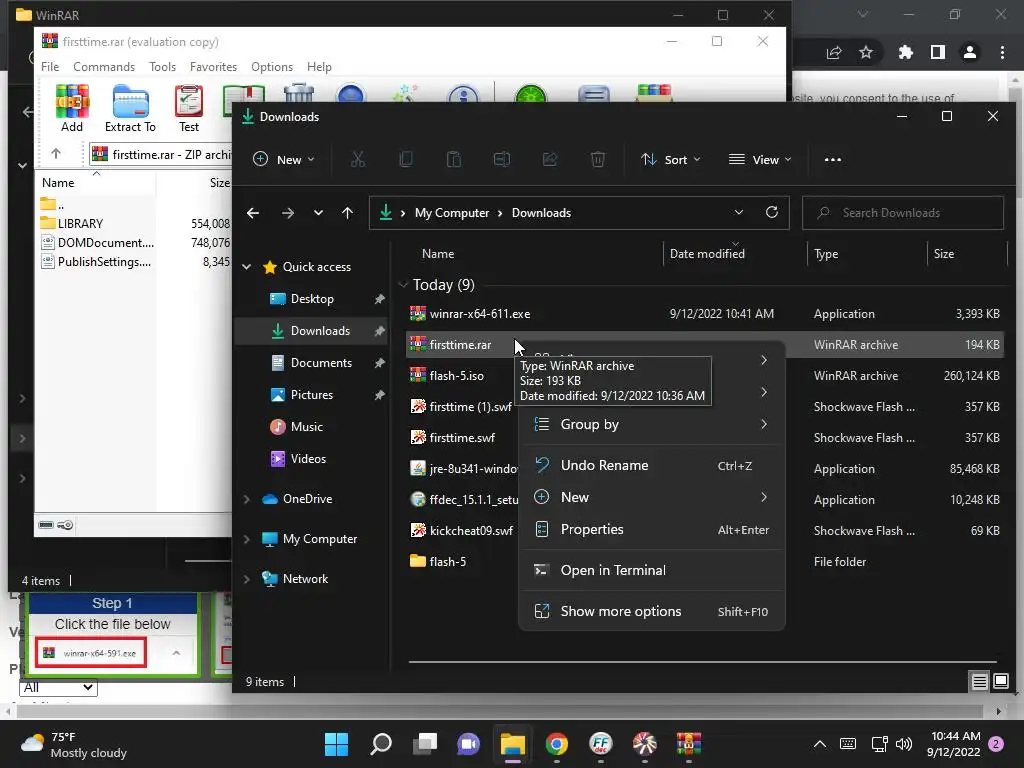The height and width of the screenshot is (768, 1024).
Task: Switch to large thumbnails view icon in status bar
Action: point(1000,682)
